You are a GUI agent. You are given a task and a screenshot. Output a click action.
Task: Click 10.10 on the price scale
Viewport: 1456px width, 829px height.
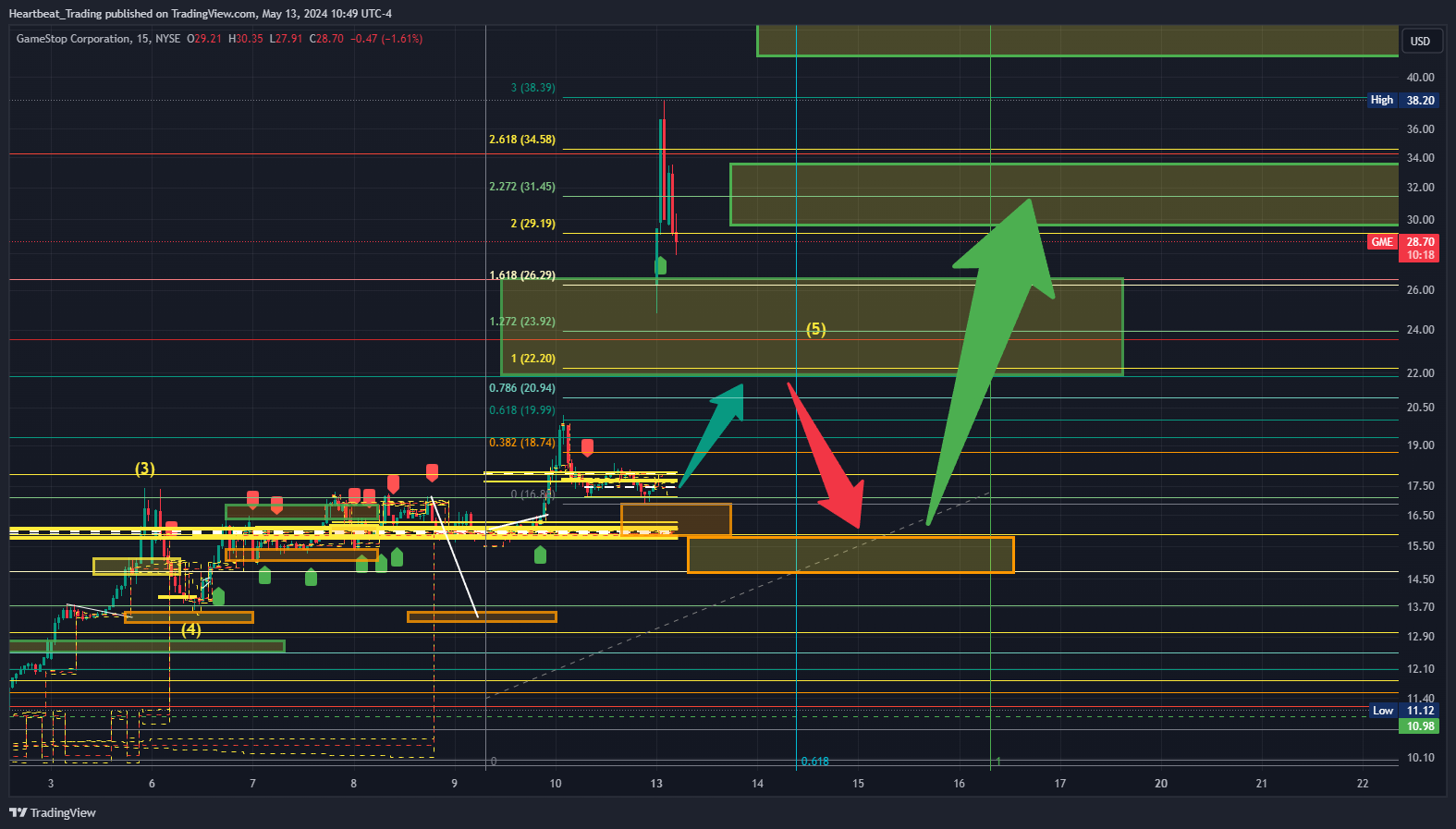[x=1420, y=758]
